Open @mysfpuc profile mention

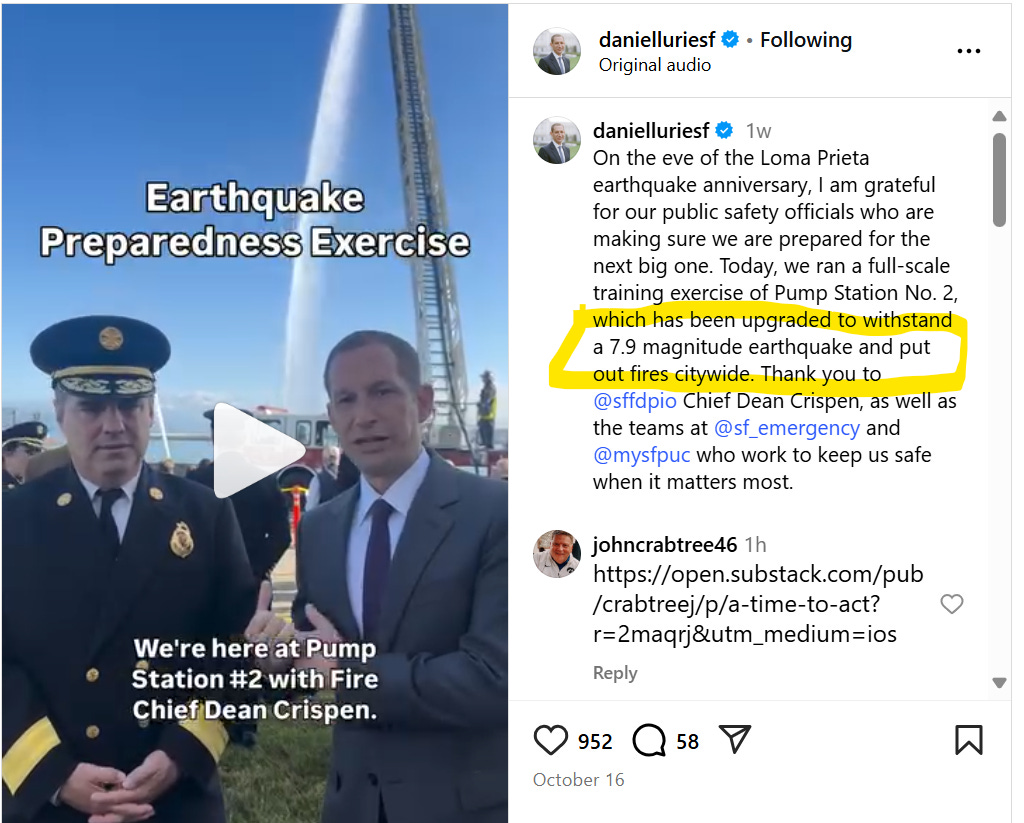click(641, 455)
